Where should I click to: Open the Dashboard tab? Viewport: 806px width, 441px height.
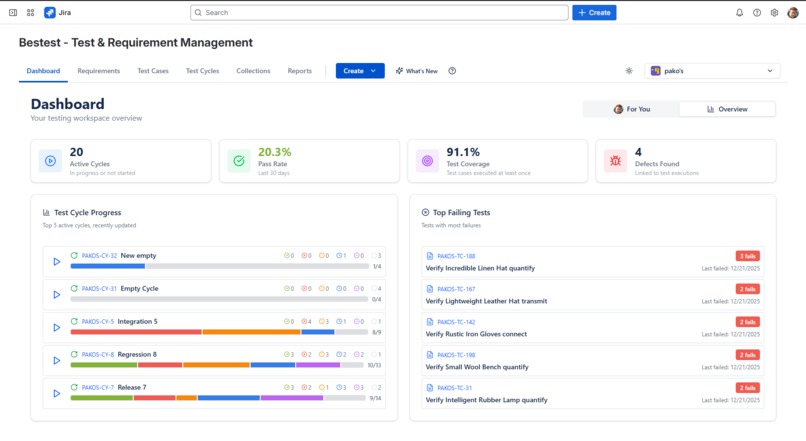pos(43,71)
